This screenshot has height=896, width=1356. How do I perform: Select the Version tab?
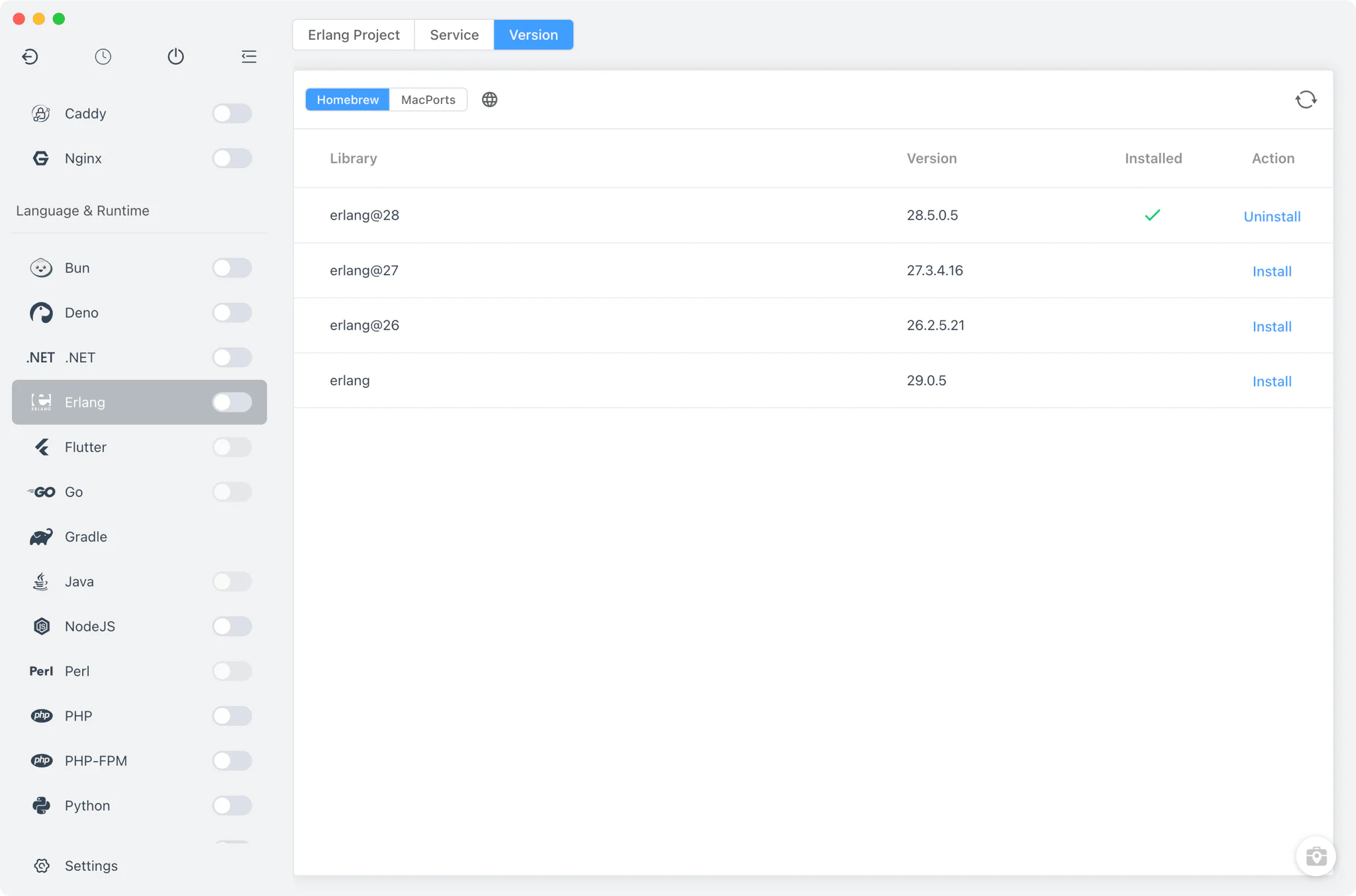534,35
